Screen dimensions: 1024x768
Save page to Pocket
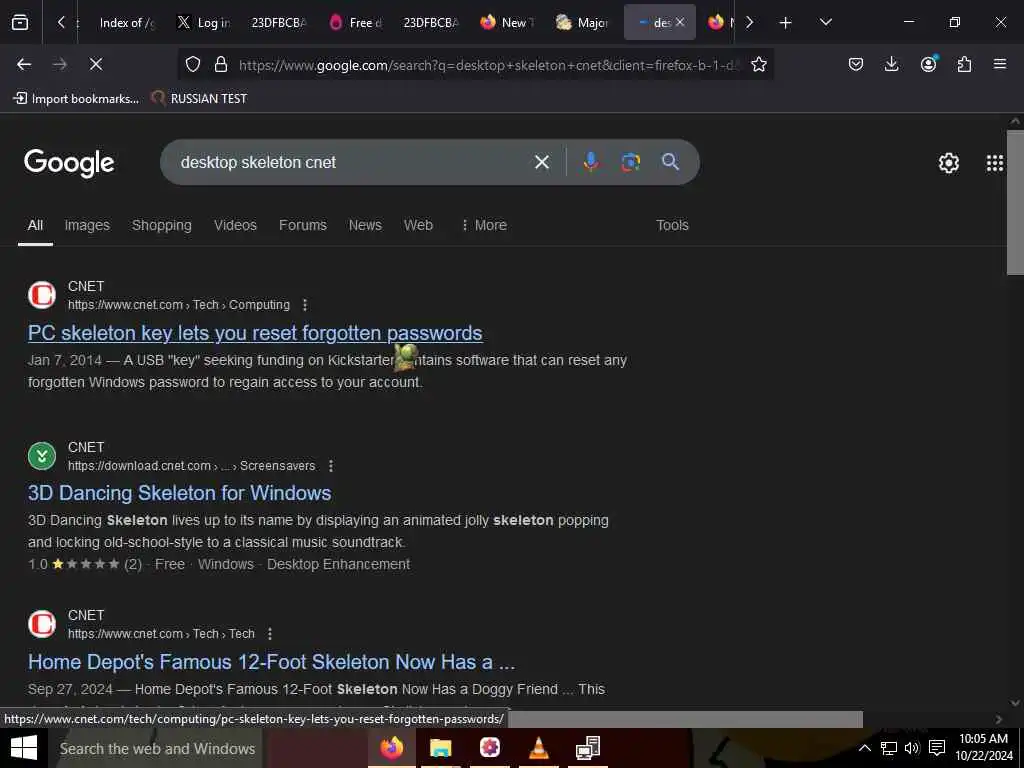click(856, 64)
